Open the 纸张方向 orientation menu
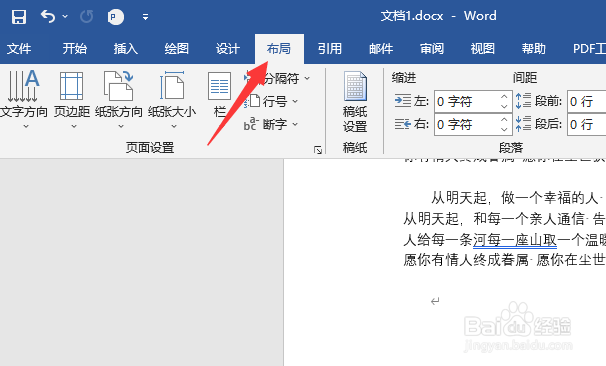The image size is (606, 366). coord(119,99)
